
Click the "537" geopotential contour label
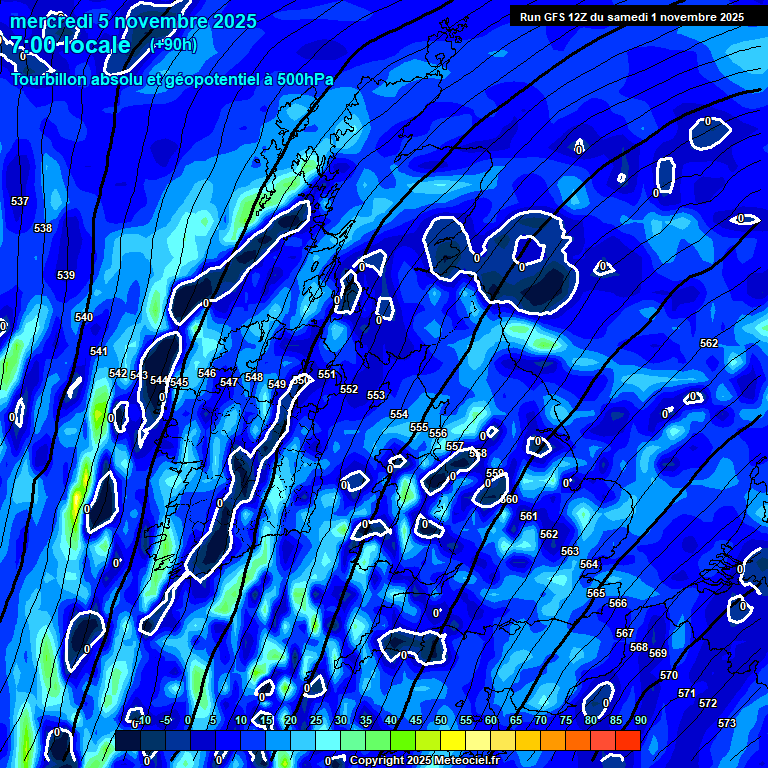[x=20, y=201]
